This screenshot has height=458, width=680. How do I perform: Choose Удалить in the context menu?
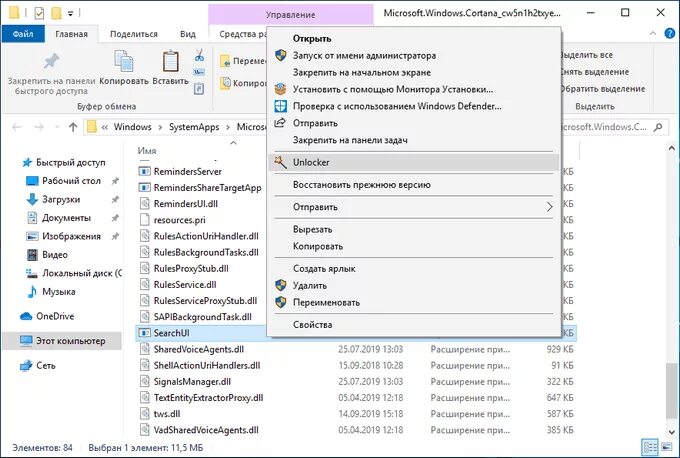[414, 285]
